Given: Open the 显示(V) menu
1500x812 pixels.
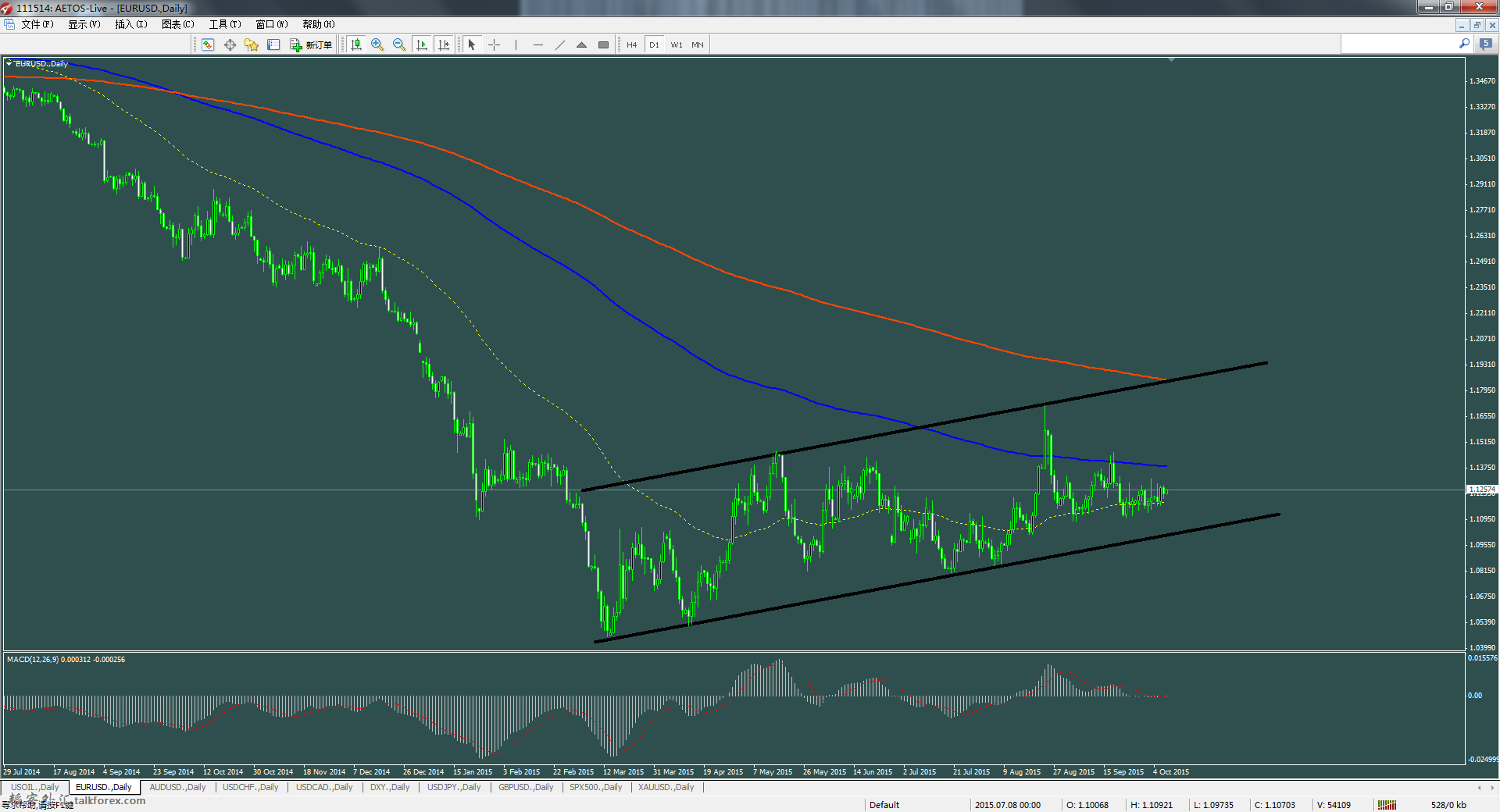Looking at the screenshot, I should tap(84, 24).
